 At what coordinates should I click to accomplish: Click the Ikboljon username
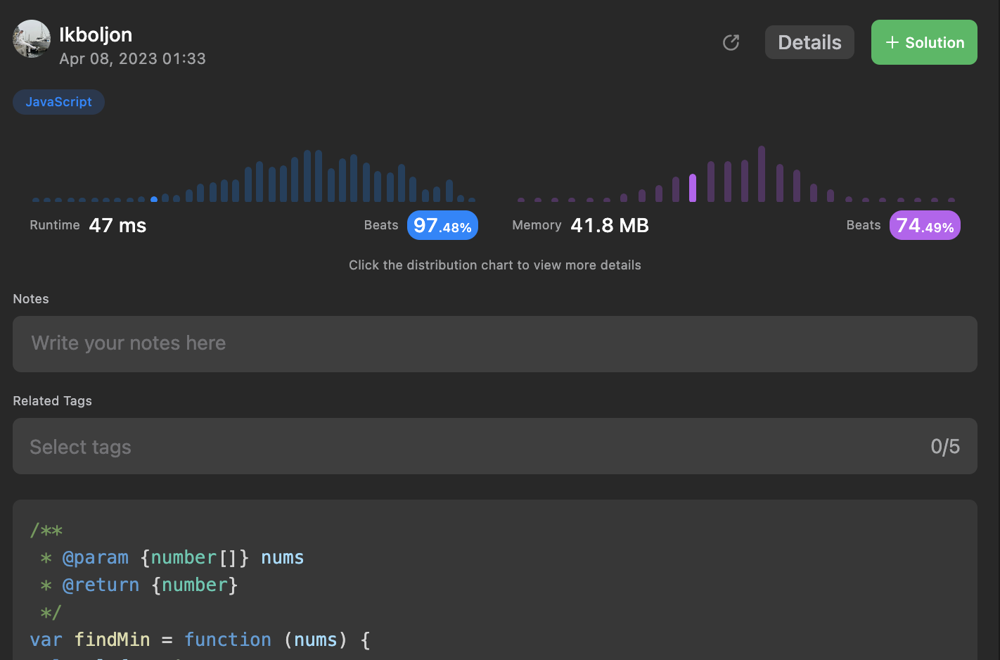96,34
